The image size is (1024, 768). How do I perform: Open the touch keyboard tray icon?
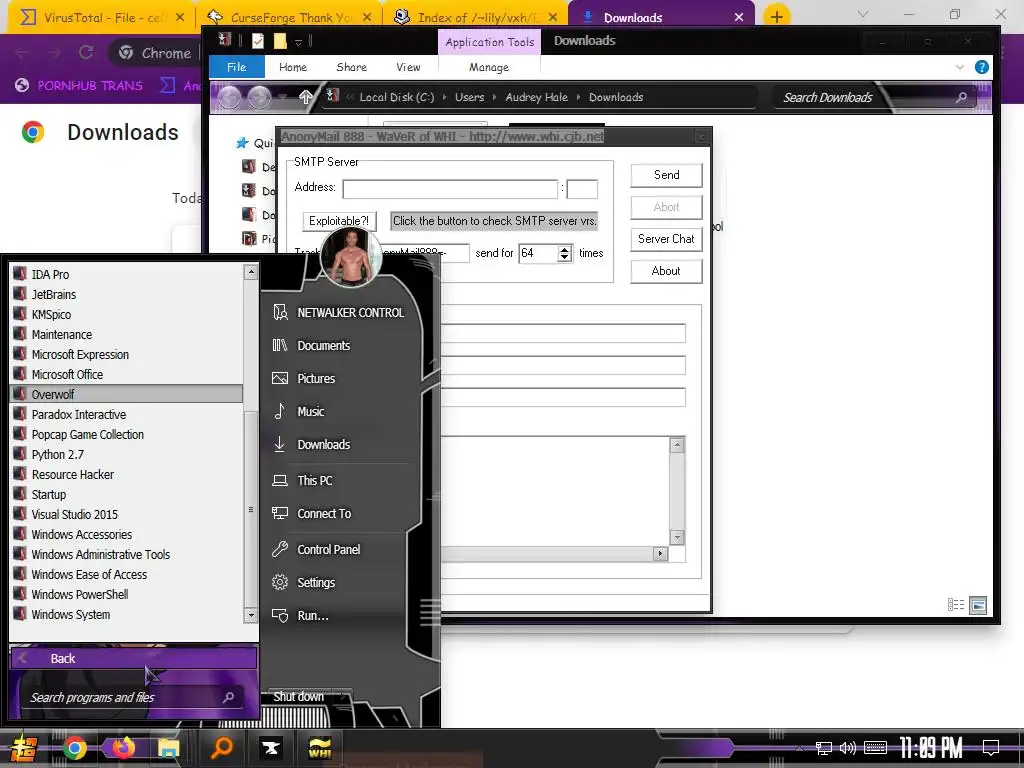pyautogui.click(x=875, y=748)
